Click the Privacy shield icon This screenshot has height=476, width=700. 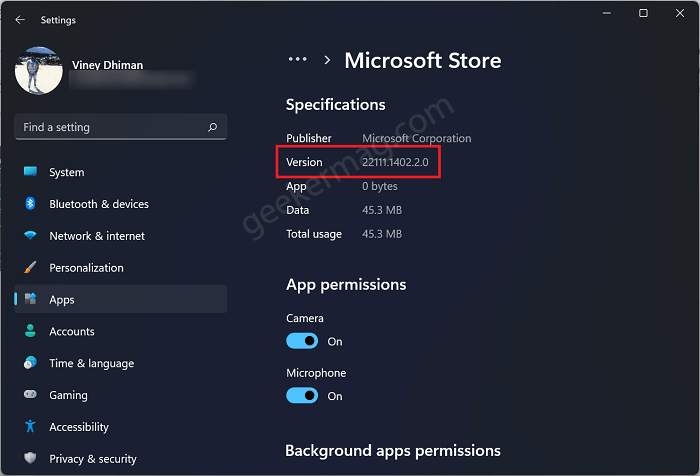[30, 458]
